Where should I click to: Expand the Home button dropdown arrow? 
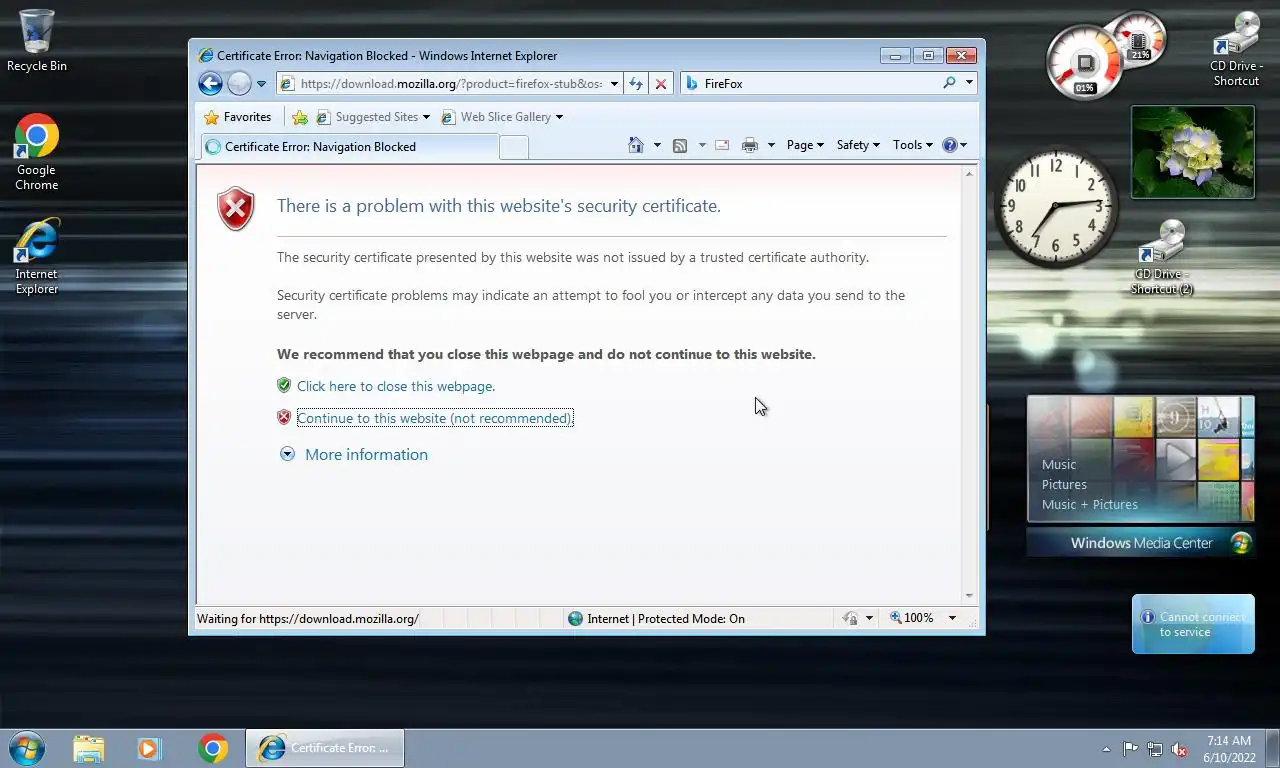[657, 145]
